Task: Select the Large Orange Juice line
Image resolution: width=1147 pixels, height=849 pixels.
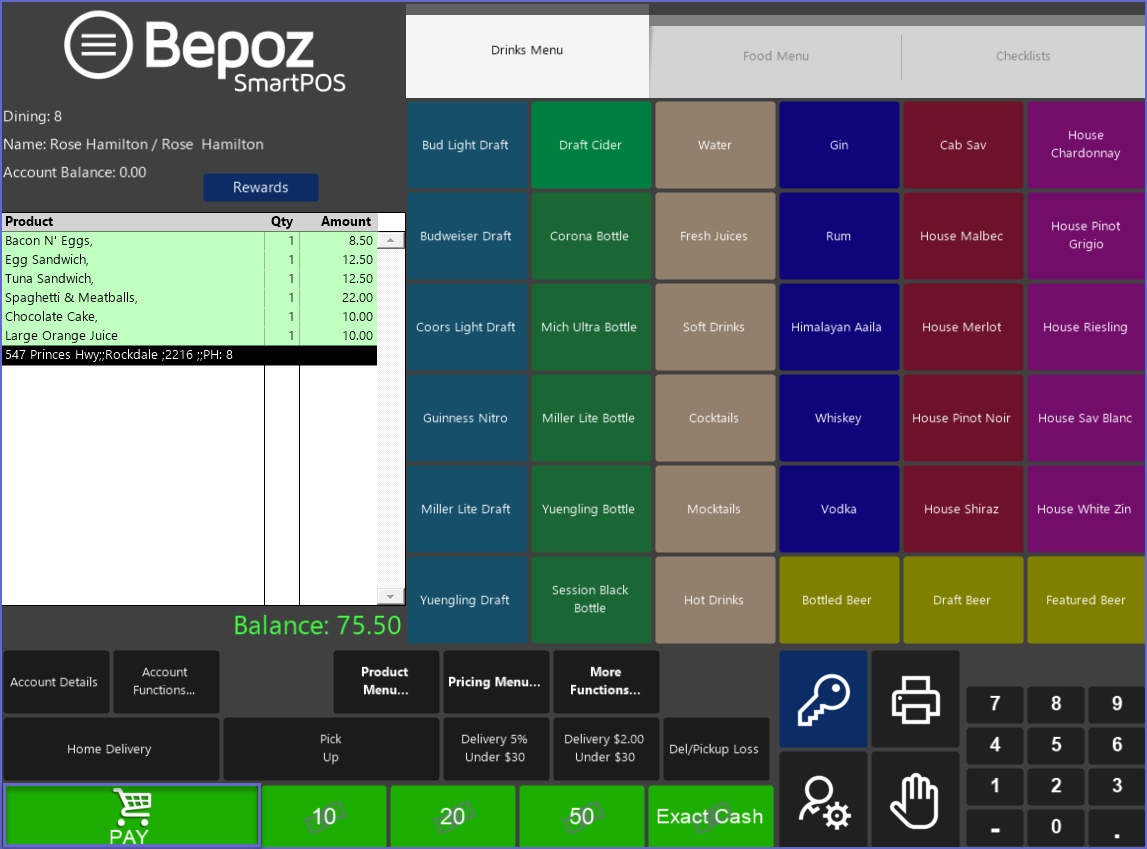Action: (x=189, y=336)
